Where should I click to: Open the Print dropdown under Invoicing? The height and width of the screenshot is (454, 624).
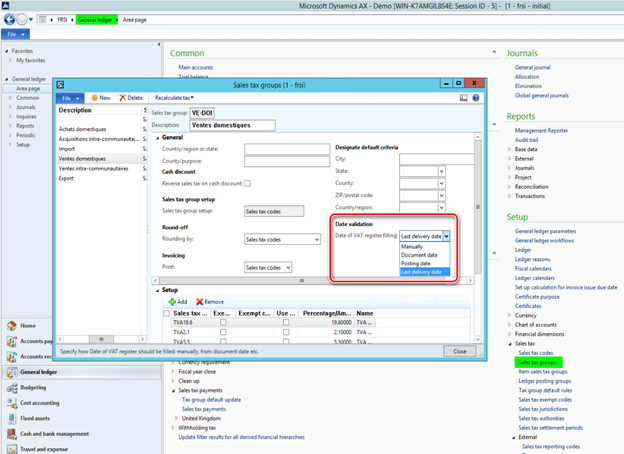point(288,268)
